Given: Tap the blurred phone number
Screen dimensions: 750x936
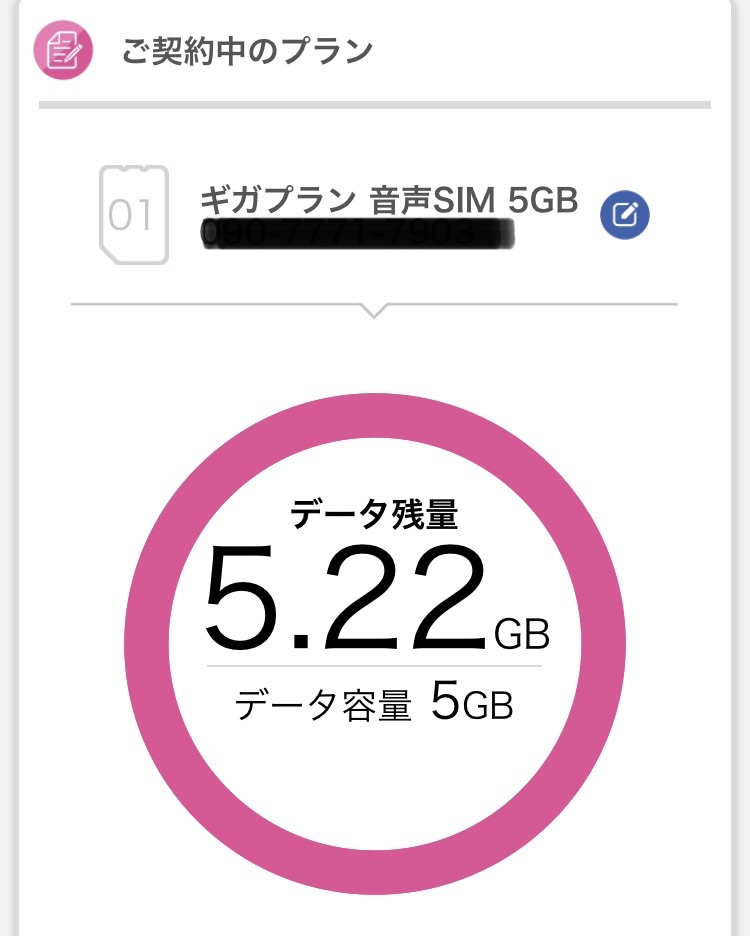Looking at the screenshot, I should click(x=357, y=234).
